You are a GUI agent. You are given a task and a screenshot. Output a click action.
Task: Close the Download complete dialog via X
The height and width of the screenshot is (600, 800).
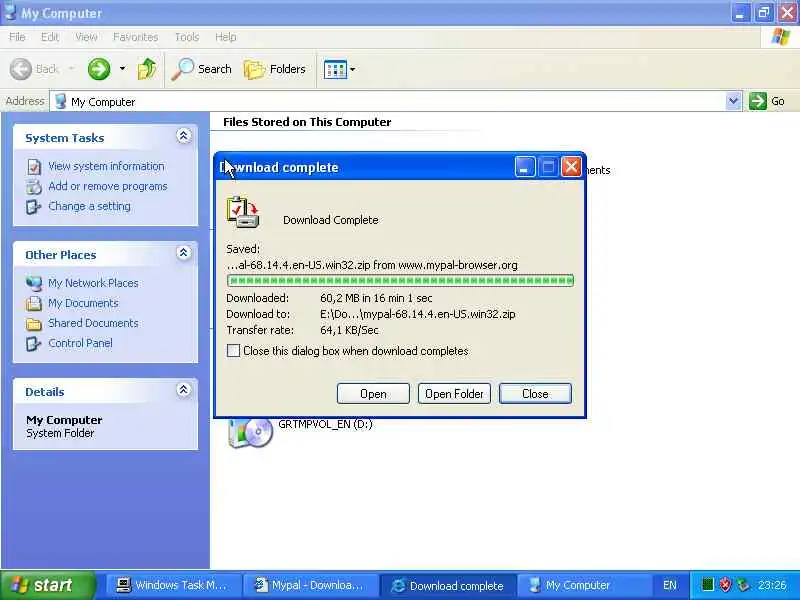click(x=571, y=167)
